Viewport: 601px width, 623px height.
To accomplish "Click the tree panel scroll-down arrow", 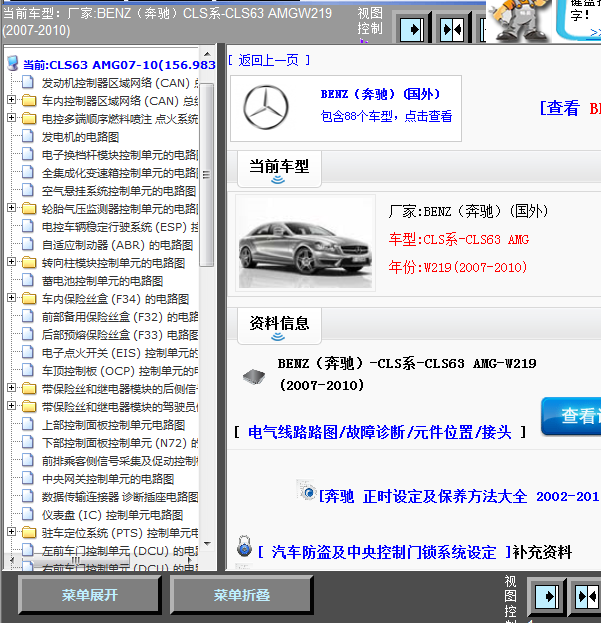I will [x=207, y=543].
